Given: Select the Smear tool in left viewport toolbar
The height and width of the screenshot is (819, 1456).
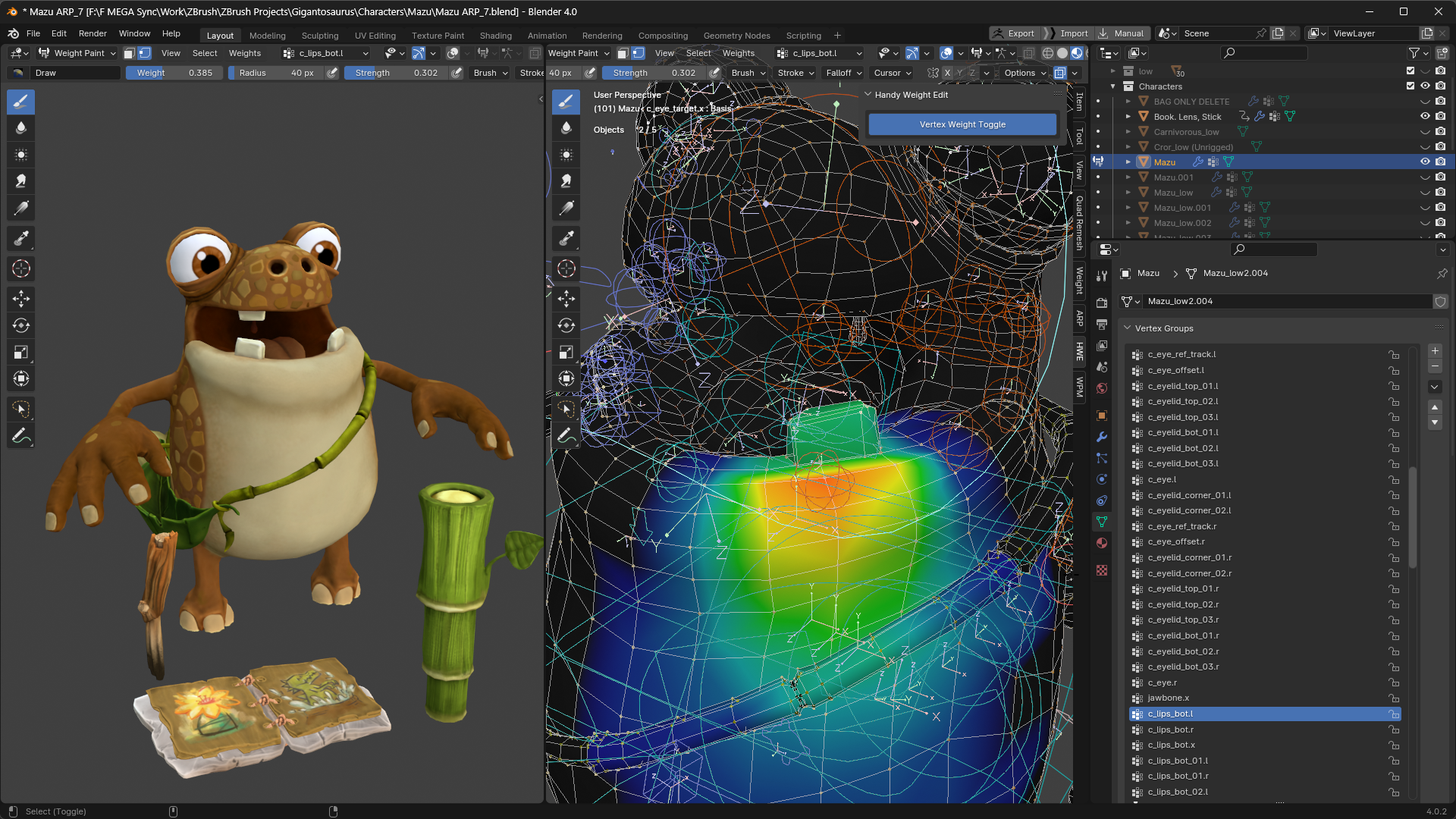Looking at the screenshot, I should click(21, 181).
